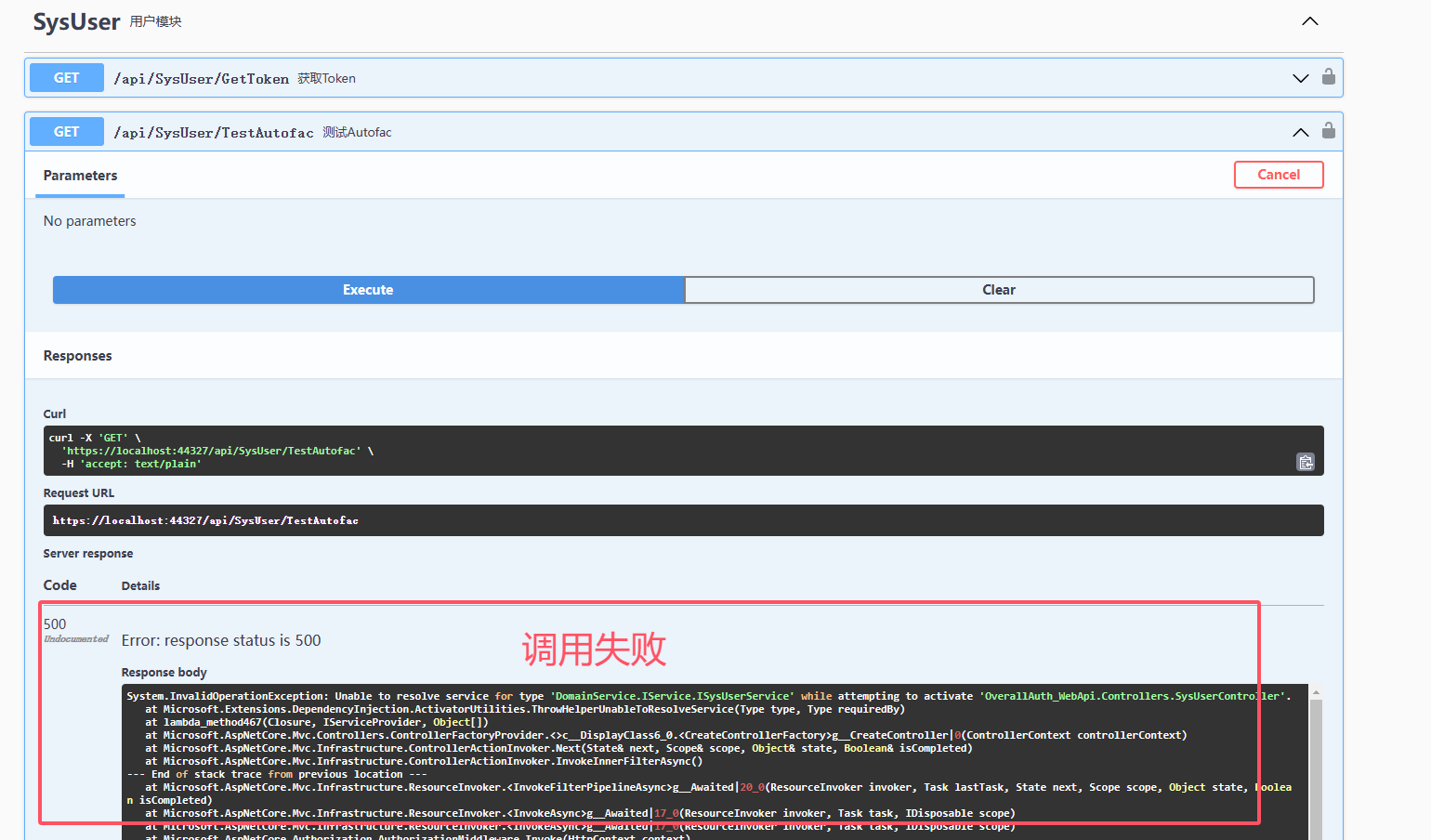Copy the curl command to clipboard
Image resolution: width=1431 pixels, height=840 pixels.
pos(1305,462)
